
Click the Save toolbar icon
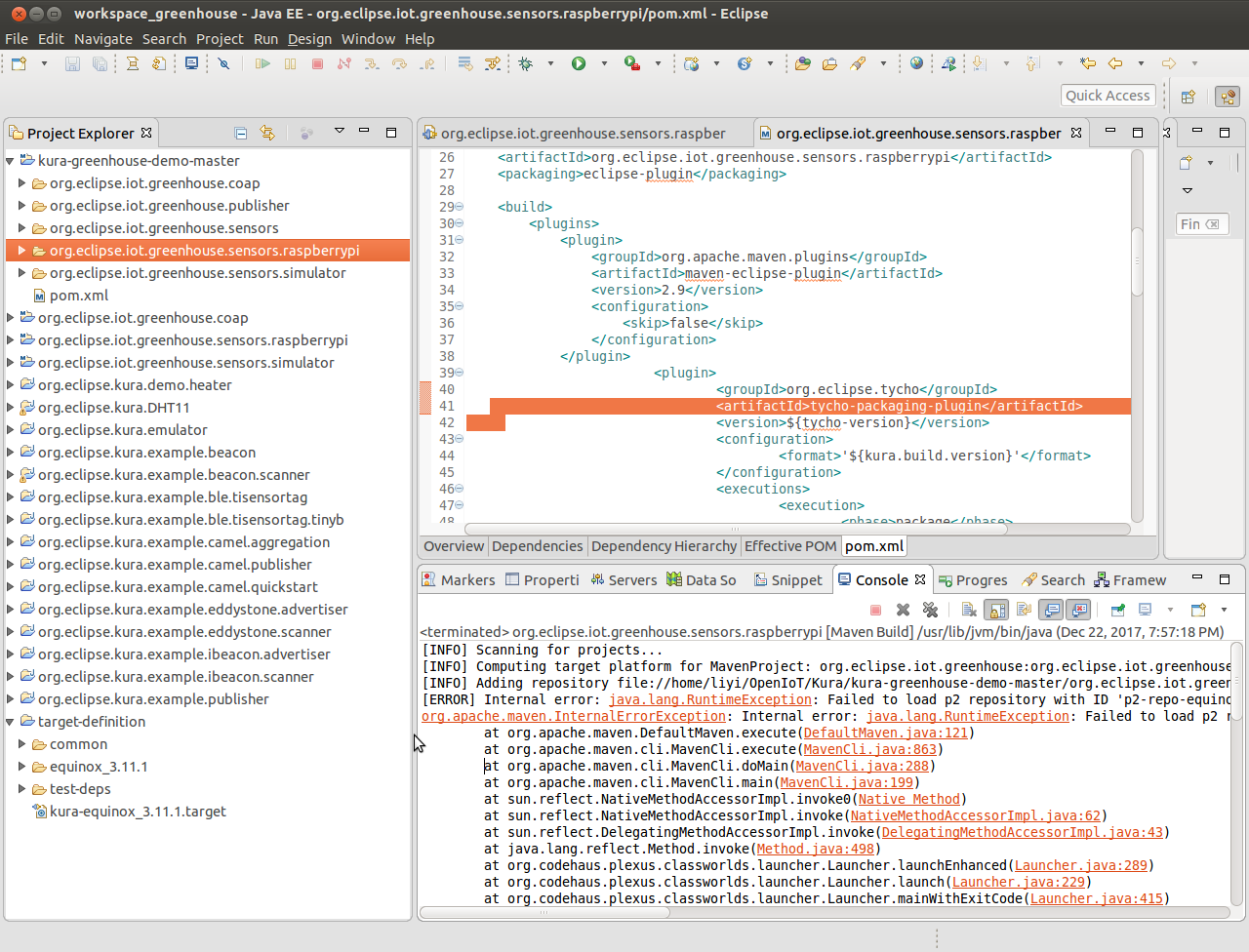pyautogui.click(x=72, y=63)
